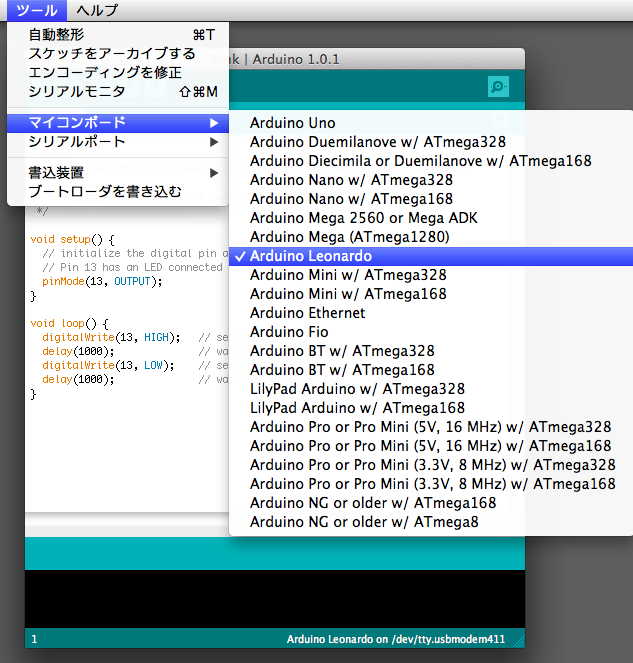The width and height of the screenshot is (633, 663).
Task: Select Arduino BT w/ ATmega168
Action: click(431, 370)
